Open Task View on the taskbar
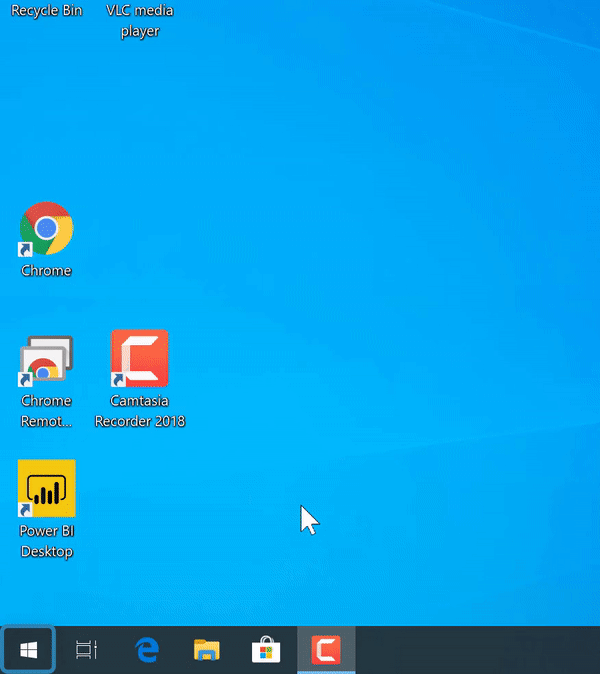The width and height of the screenshot is (600, 674). tap(86, 649)
